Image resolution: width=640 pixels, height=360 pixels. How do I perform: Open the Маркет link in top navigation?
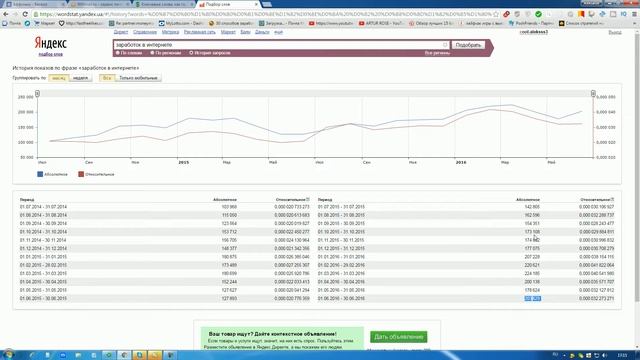click(228, 32)
